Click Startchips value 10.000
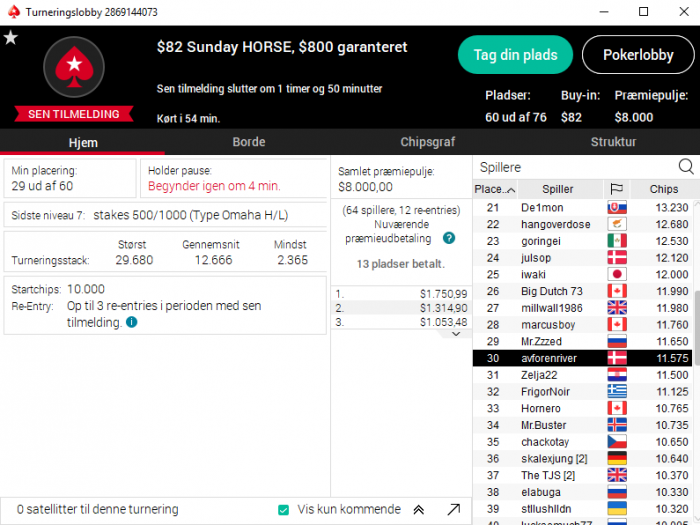 point(86,289)
